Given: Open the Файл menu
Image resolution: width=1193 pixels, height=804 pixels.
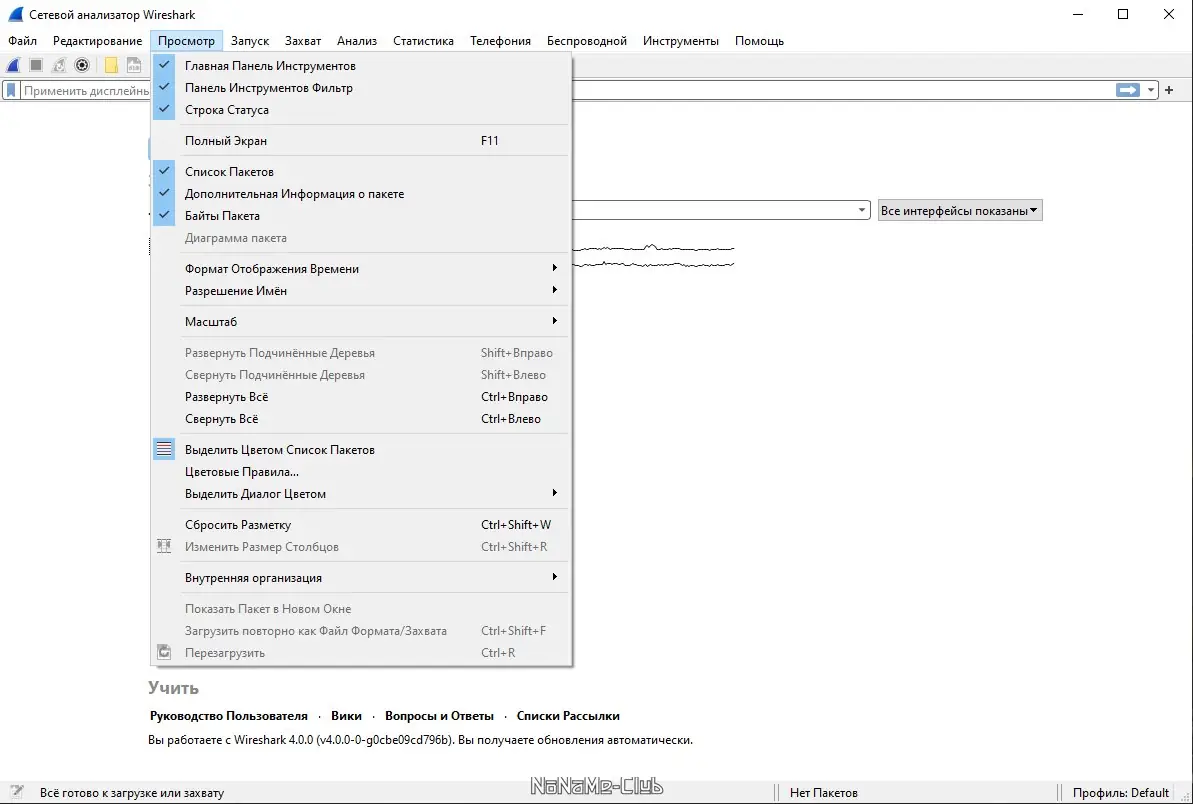Looking at the screenshot, I should 23,41.
